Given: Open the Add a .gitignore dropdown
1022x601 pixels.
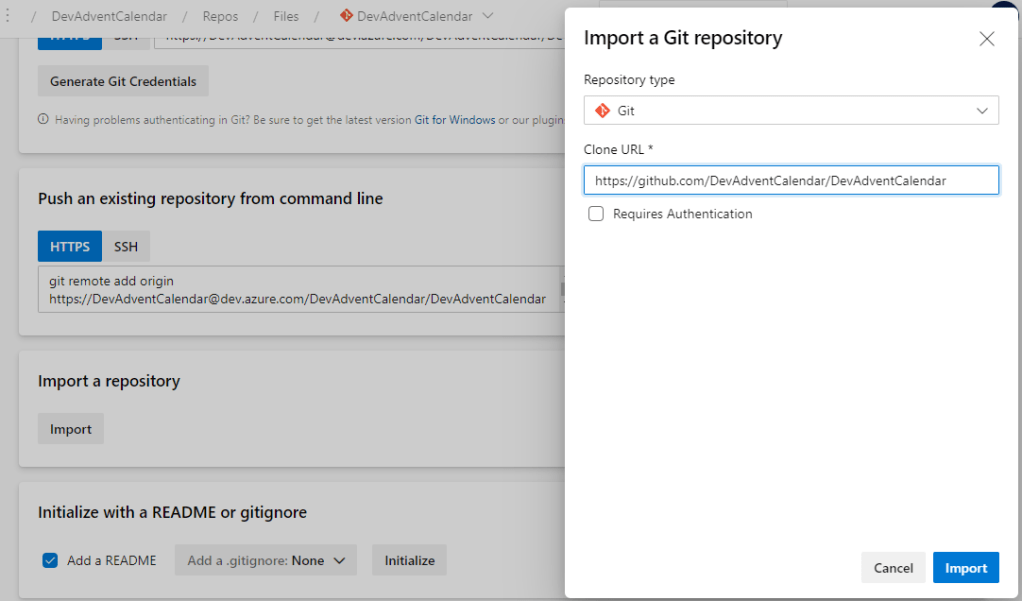Looking at the screenshot, I should tap(266, 560).
